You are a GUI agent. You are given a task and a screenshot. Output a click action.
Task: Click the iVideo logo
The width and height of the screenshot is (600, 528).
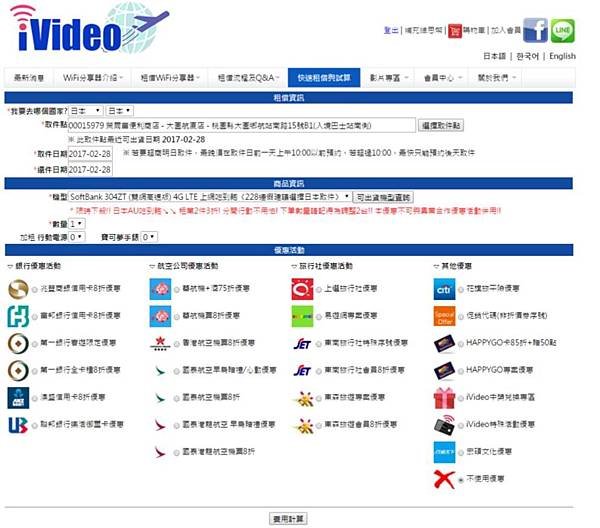(x=89, y=29)
